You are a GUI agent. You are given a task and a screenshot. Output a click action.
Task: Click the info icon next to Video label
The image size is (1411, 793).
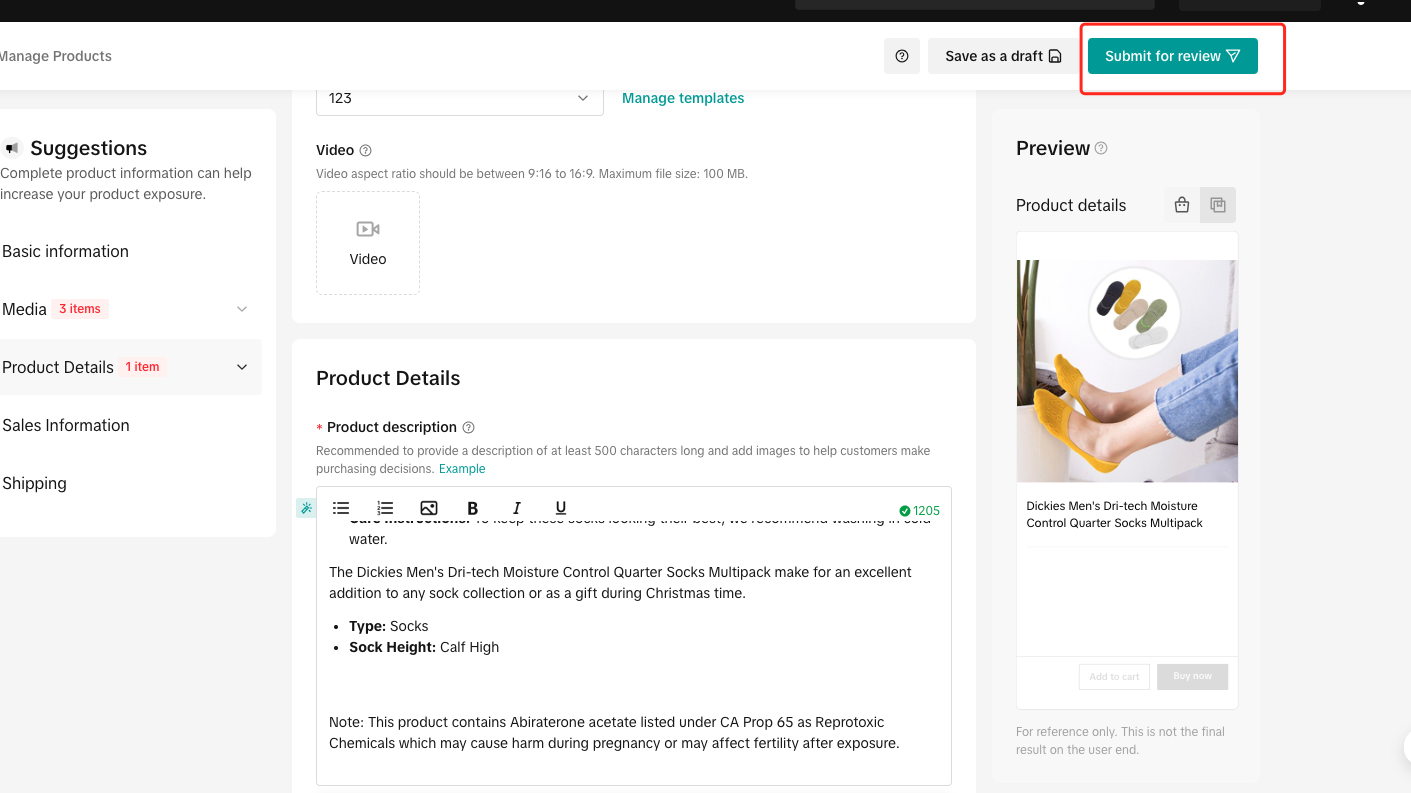[365, 150]
